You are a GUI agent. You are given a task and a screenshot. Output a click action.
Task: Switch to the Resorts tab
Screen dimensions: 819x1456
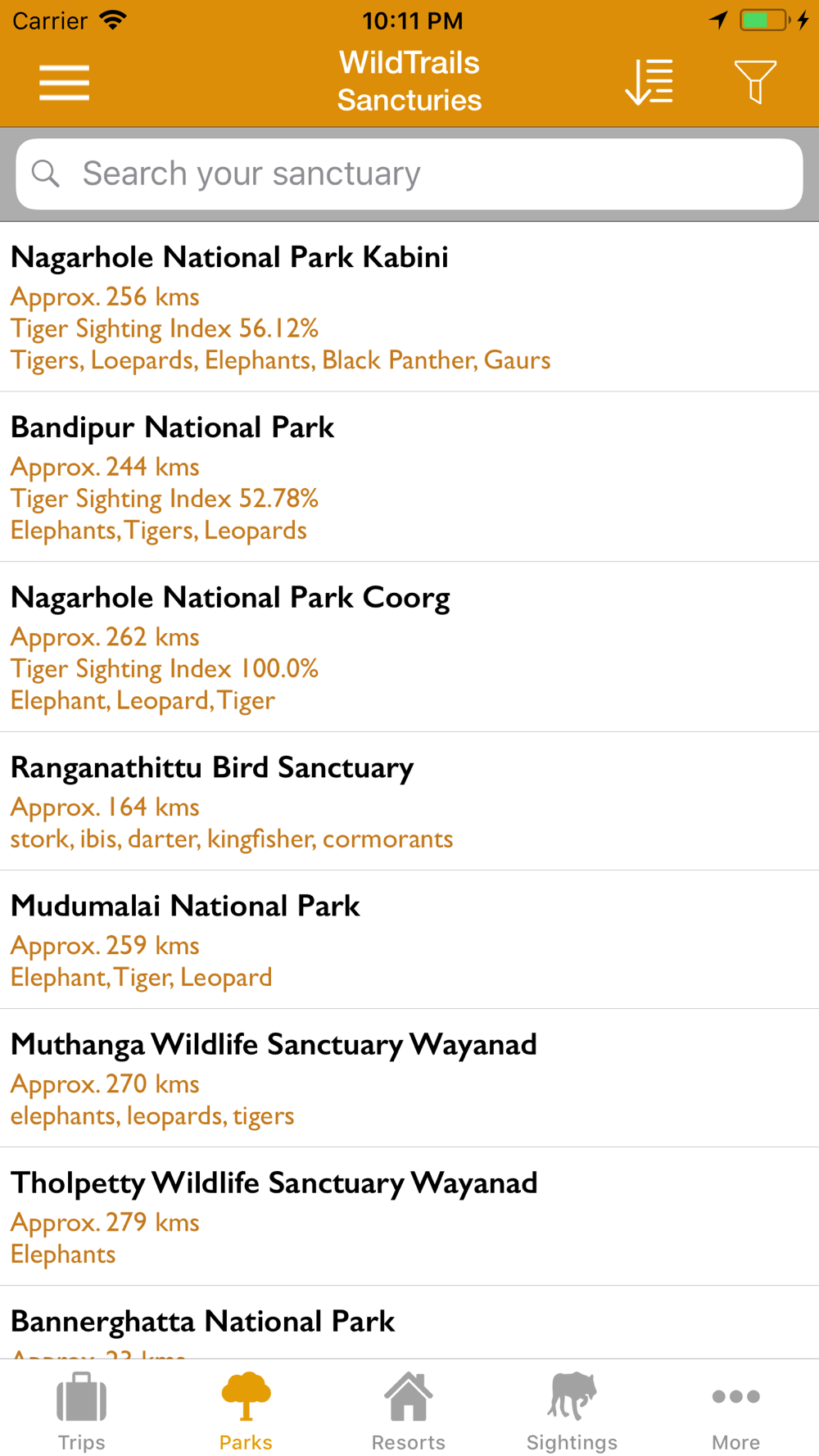(x=409, y=1409)
